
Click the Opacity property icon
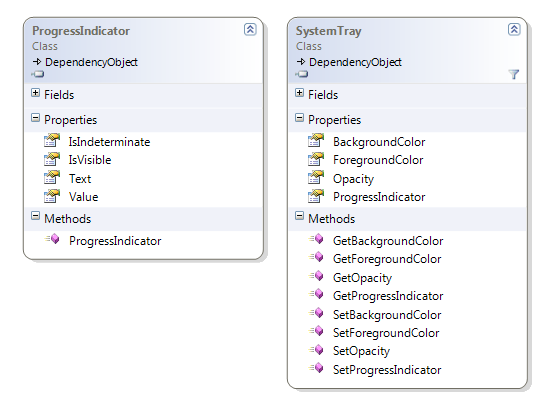[x=316, y=177]
